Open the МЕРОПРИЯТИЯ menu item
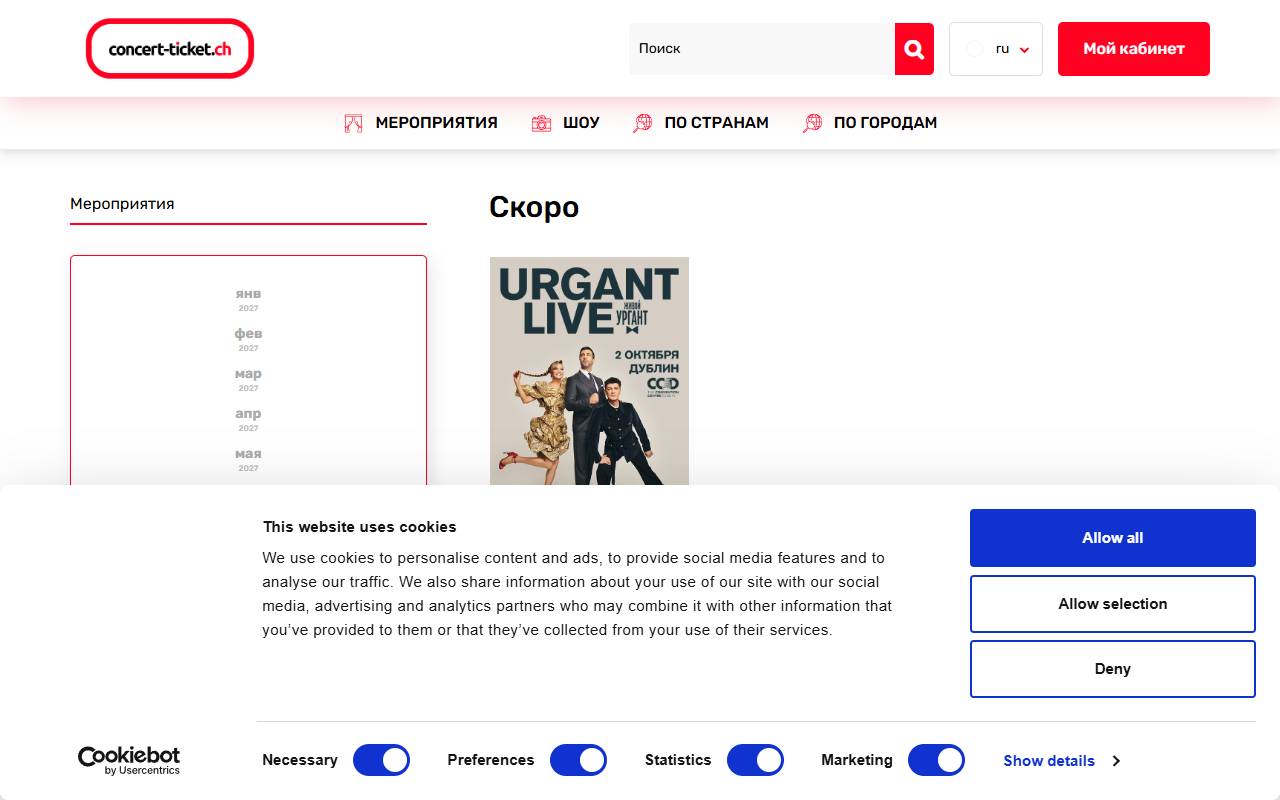Screen dimensions: 1280x800 click(436, 123)
